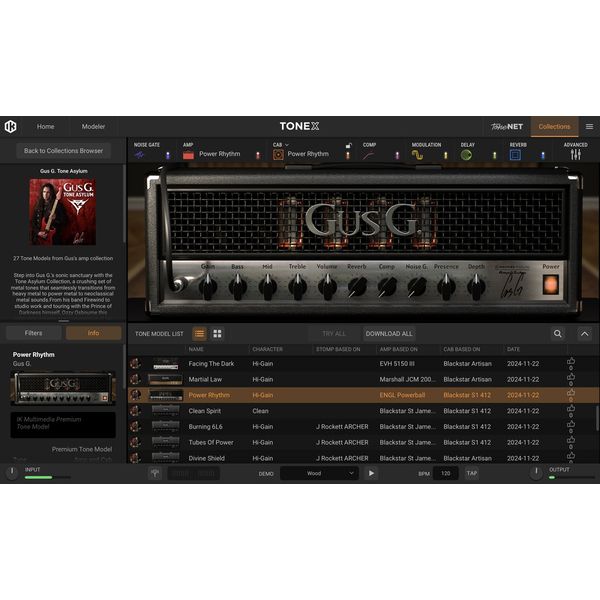Image resolution: width=600 pixels, height=600 pixels.
Task: Click the tuner icon in bottom bar
Action: click(x=155, y=473)
